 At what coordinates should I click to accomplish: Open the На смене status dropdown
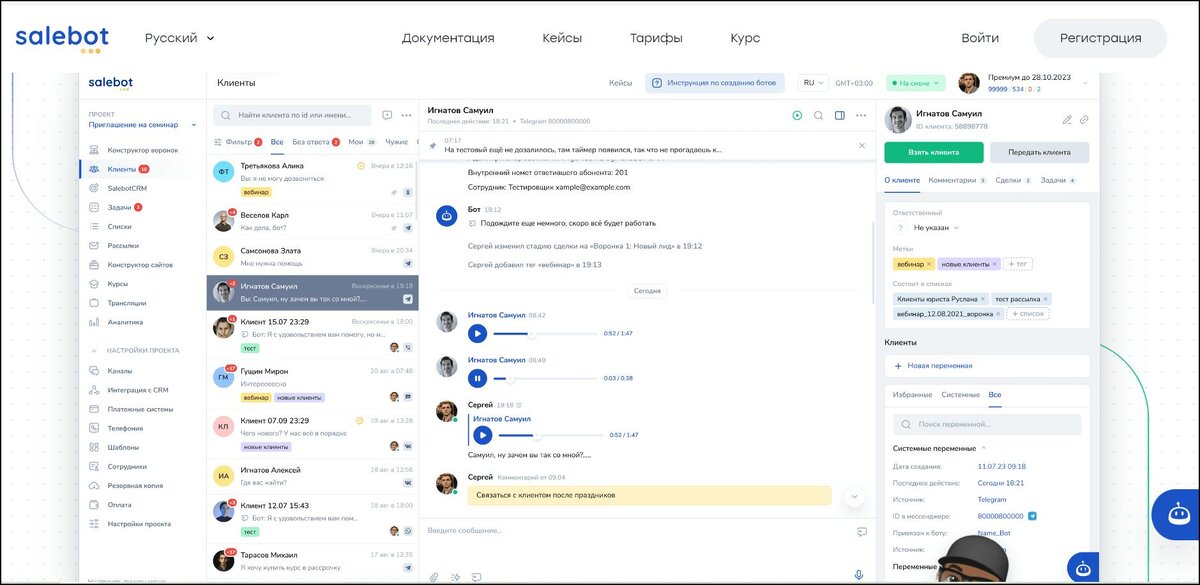[917, 84]
